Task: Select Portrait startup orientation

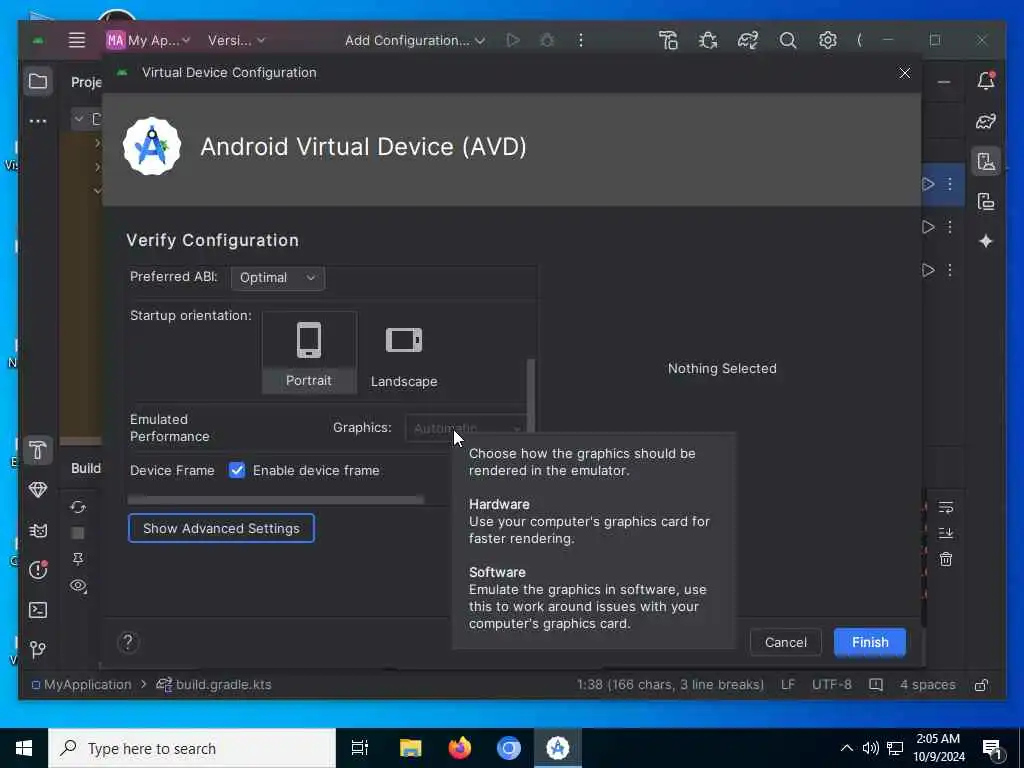Action: click(309, 353)
